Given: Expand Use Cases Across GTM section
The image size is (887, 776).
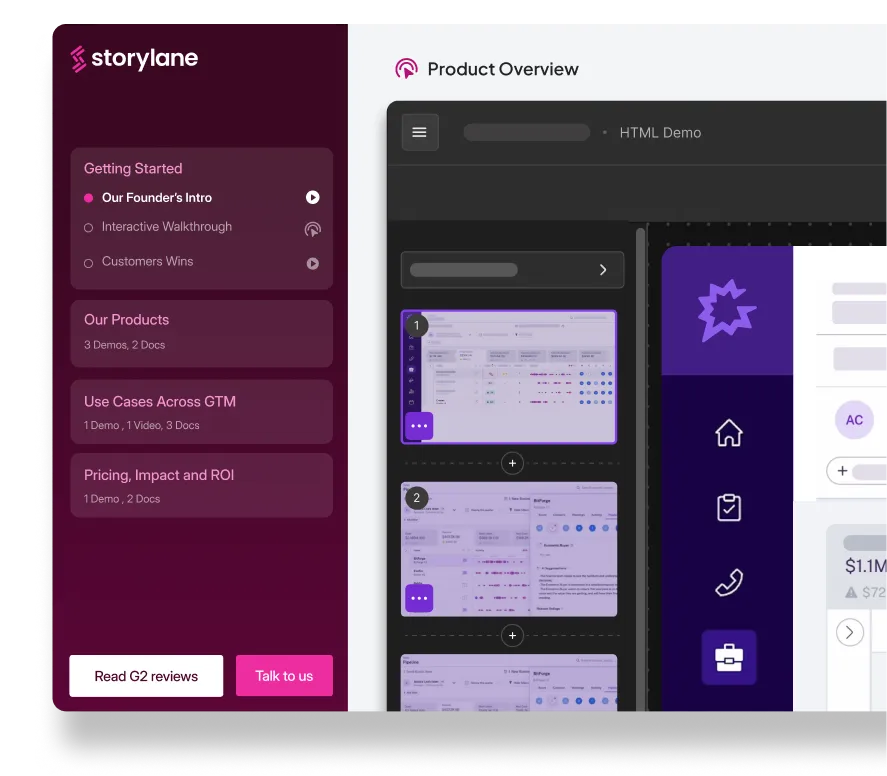Looking at the screenshot, I should 201,412.
